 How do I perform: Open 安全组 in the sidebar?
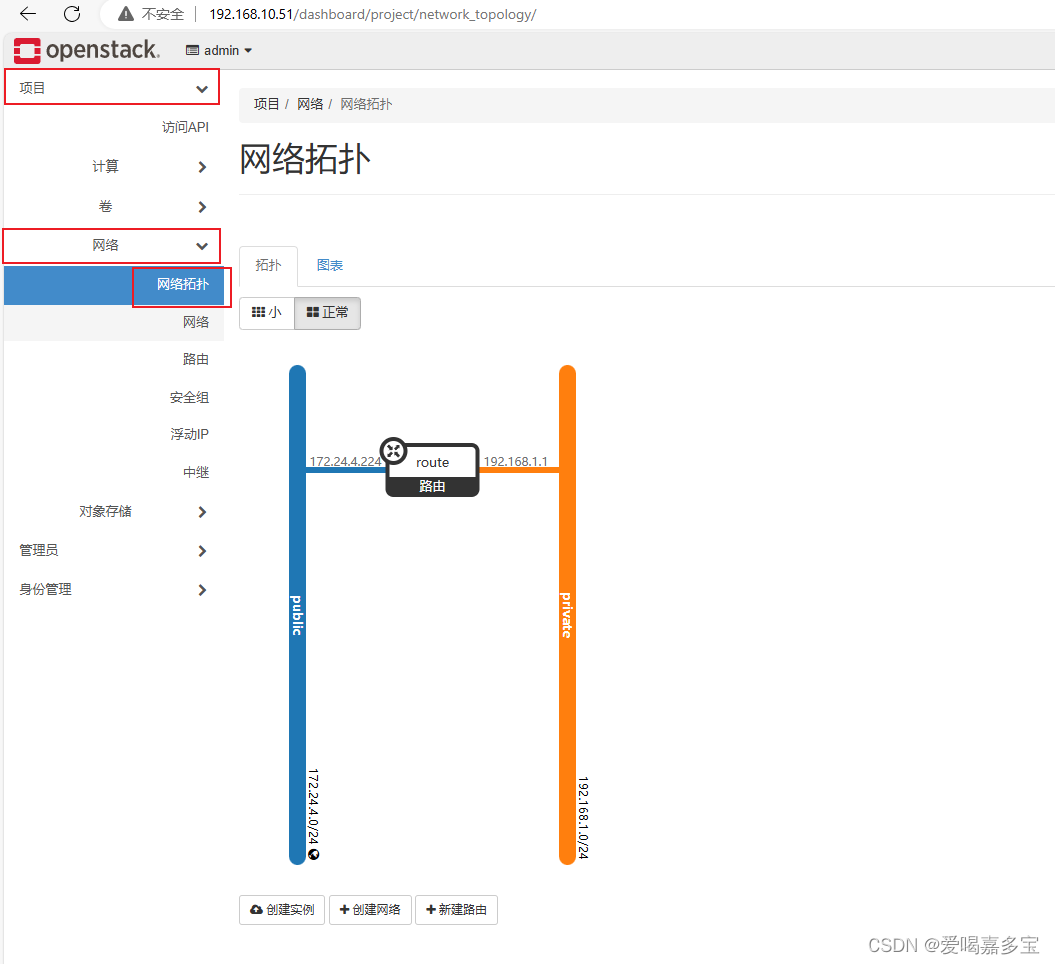point(189,398)
